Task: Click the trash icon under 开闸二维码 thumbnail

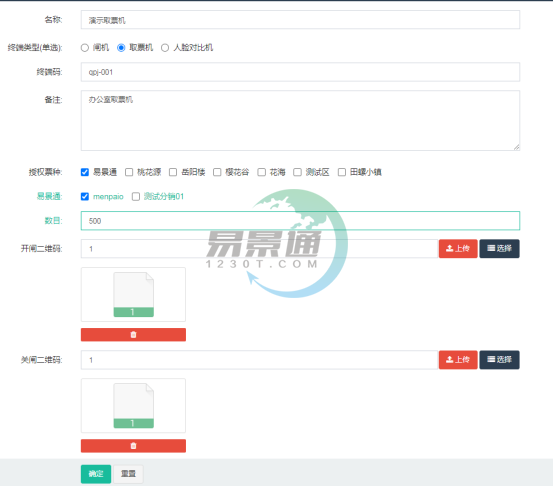Action: 133,335
